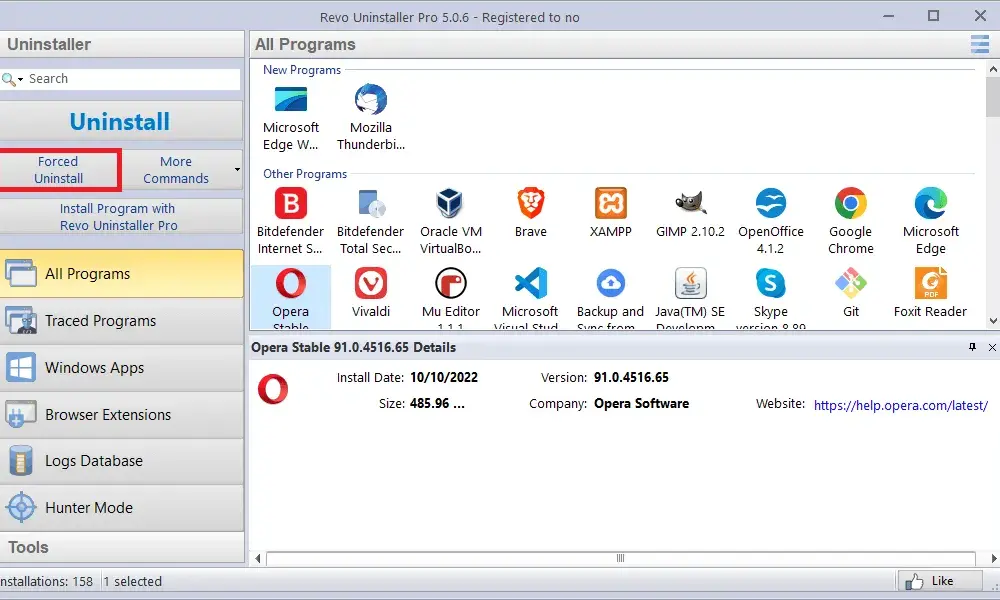Click the big Uninstall button
Viewport: 1000px width, 600px height.
[120, 121]
